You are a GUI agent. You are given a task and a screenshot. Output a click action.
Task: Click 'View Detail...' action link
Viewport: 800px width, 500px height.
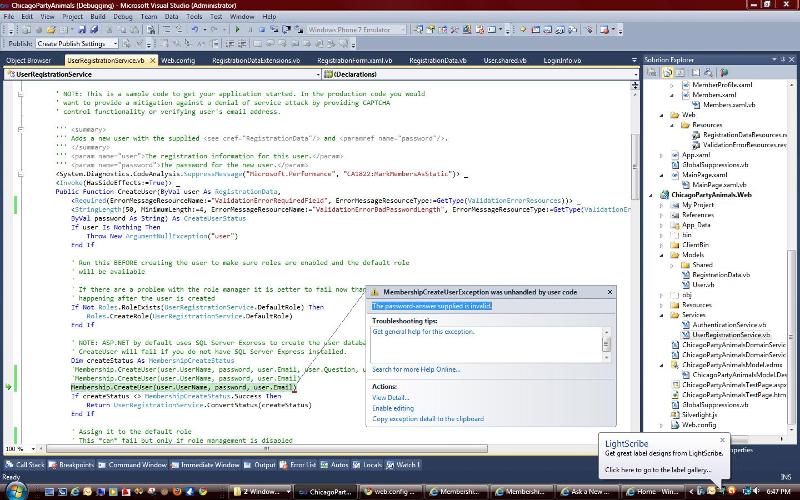pos(390,397)
